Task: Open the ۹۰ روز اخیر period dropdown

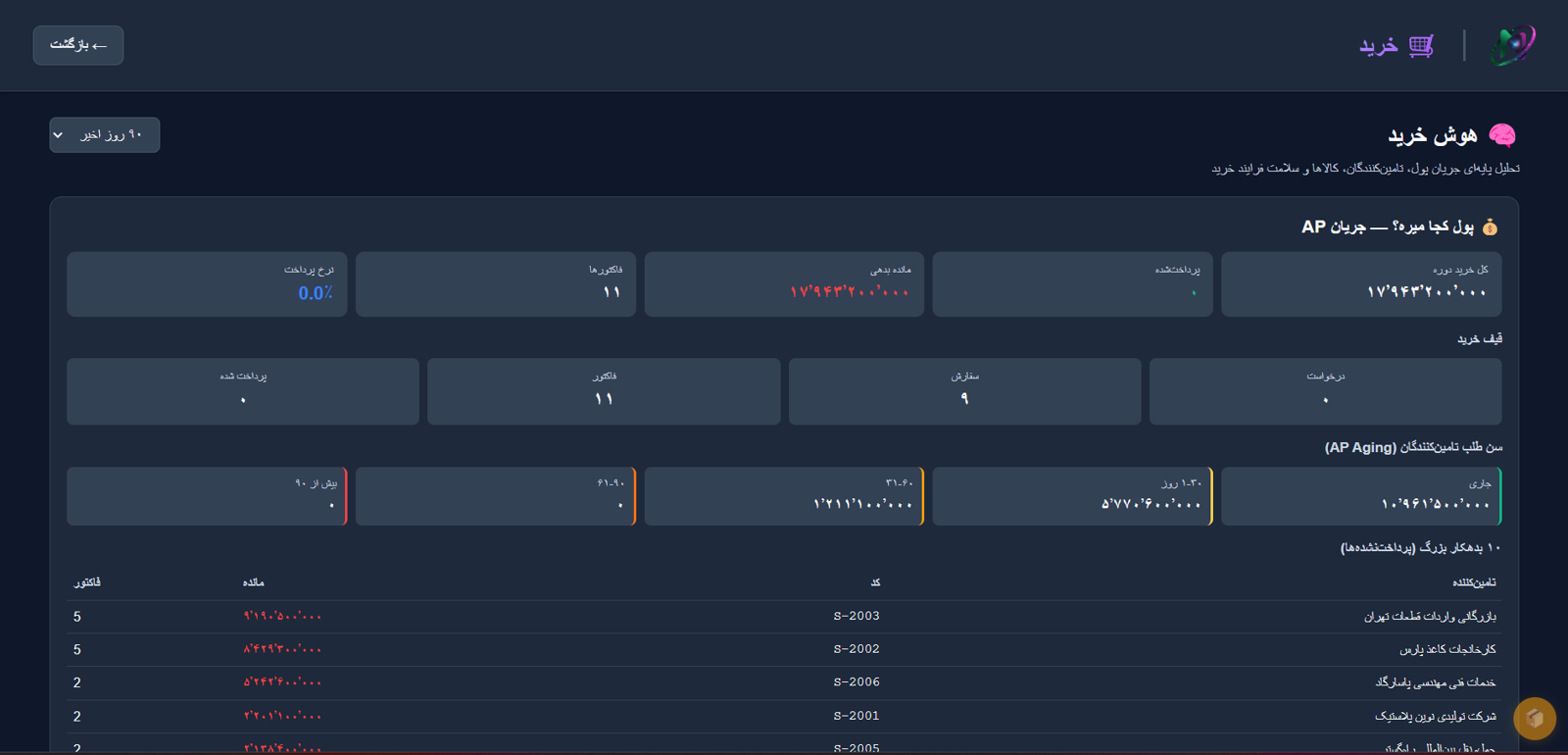Action: pos(105,134)
